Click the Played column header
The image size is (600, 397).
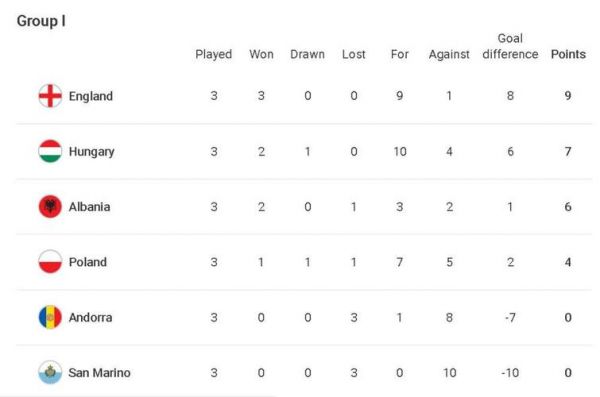pyautogui.click(x=214, y=55)
